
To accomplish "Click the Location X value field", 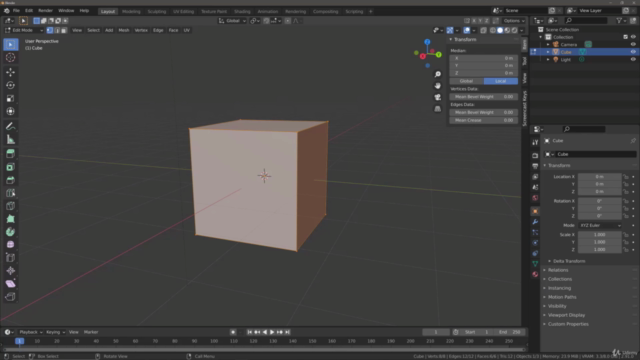I will pyautogui.click(x=600, y=177).
